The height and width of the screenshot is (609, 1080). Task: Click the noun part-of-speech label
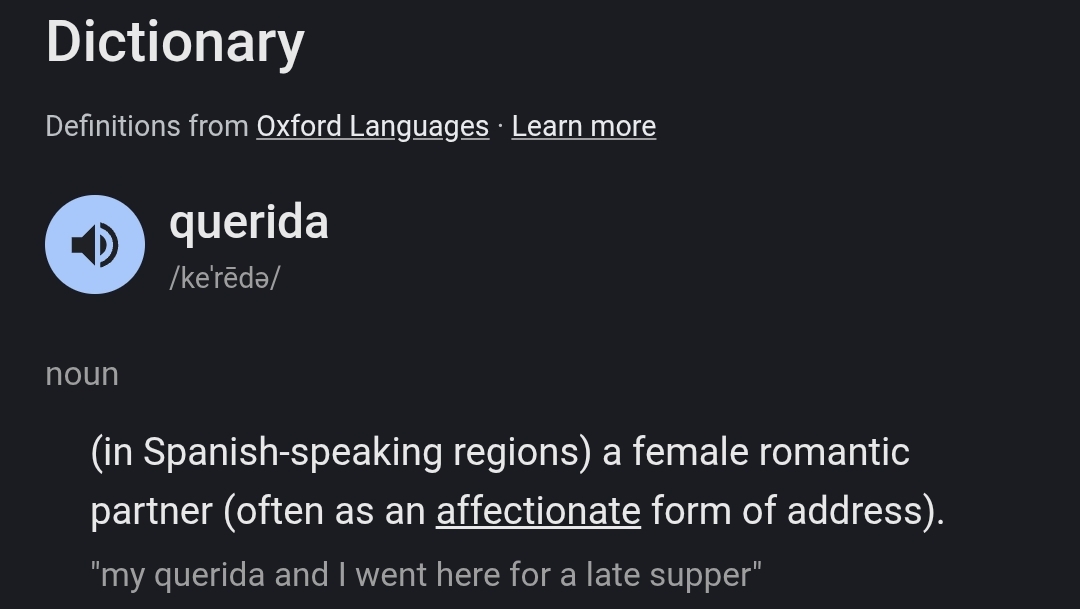[82, 374]
